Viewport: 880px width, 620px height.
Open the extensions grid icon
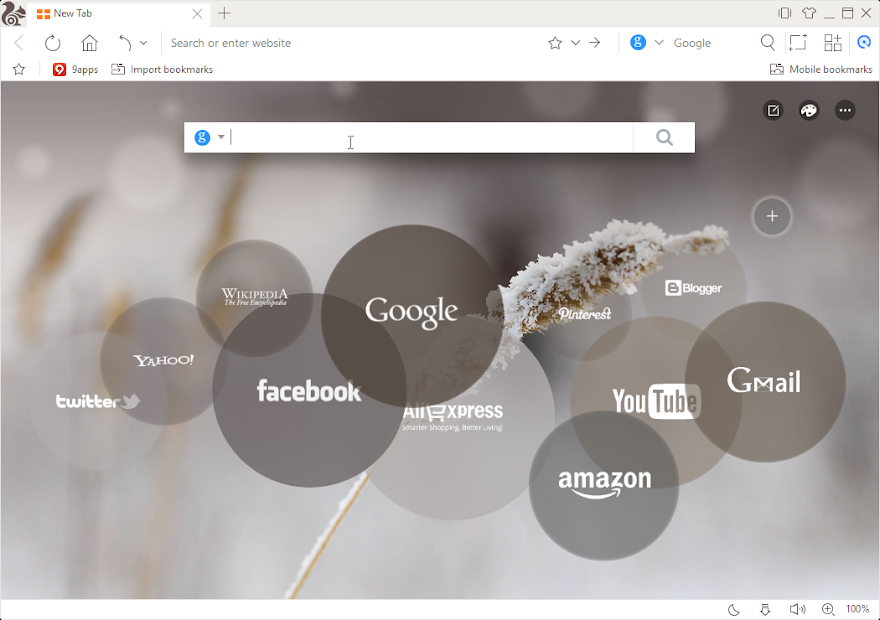pyautogui.click(x=832, y=43)
